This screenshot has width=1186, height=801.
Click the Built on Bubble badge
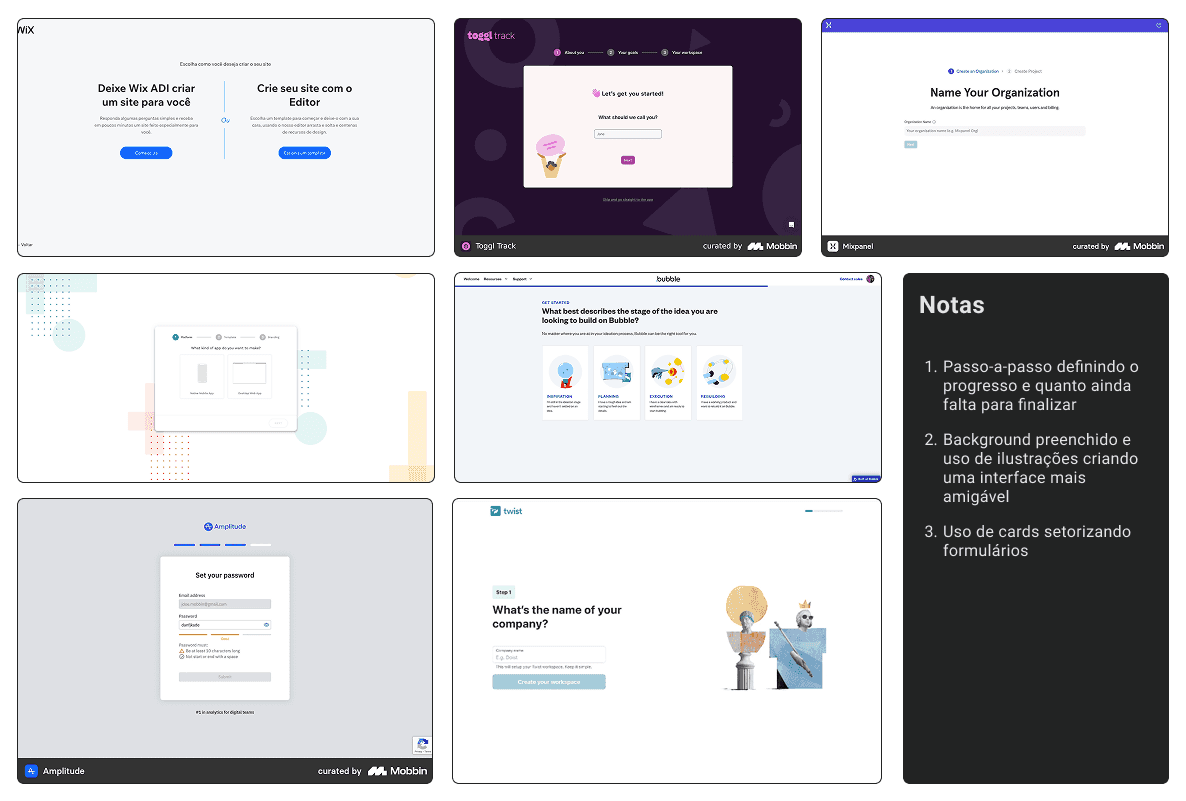(x=866, y=479)
